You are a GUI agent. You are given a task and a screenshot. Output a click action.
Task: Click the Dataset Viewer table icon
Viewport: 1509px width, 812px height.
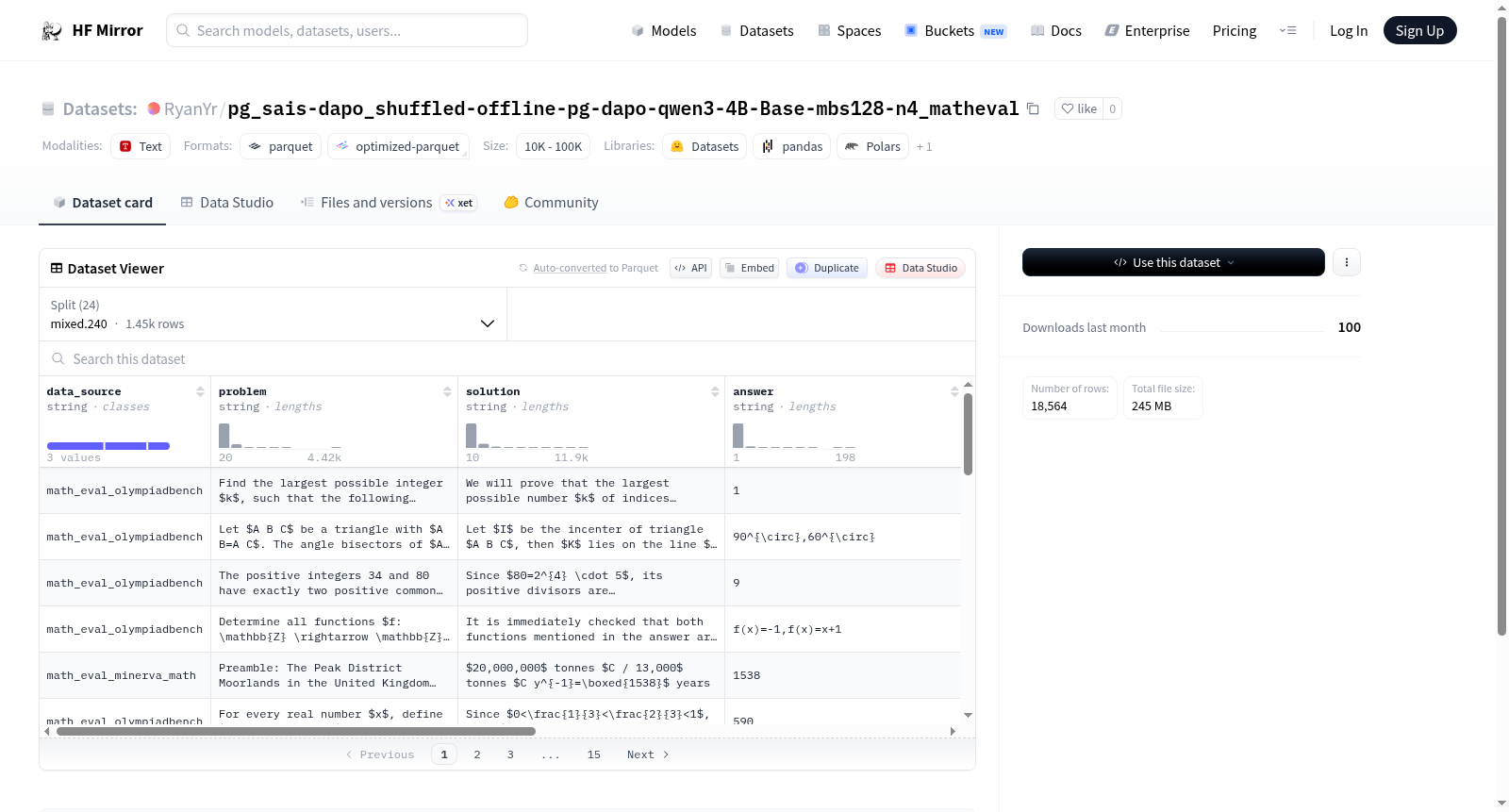pyautogui.click(x=57, y=269)
